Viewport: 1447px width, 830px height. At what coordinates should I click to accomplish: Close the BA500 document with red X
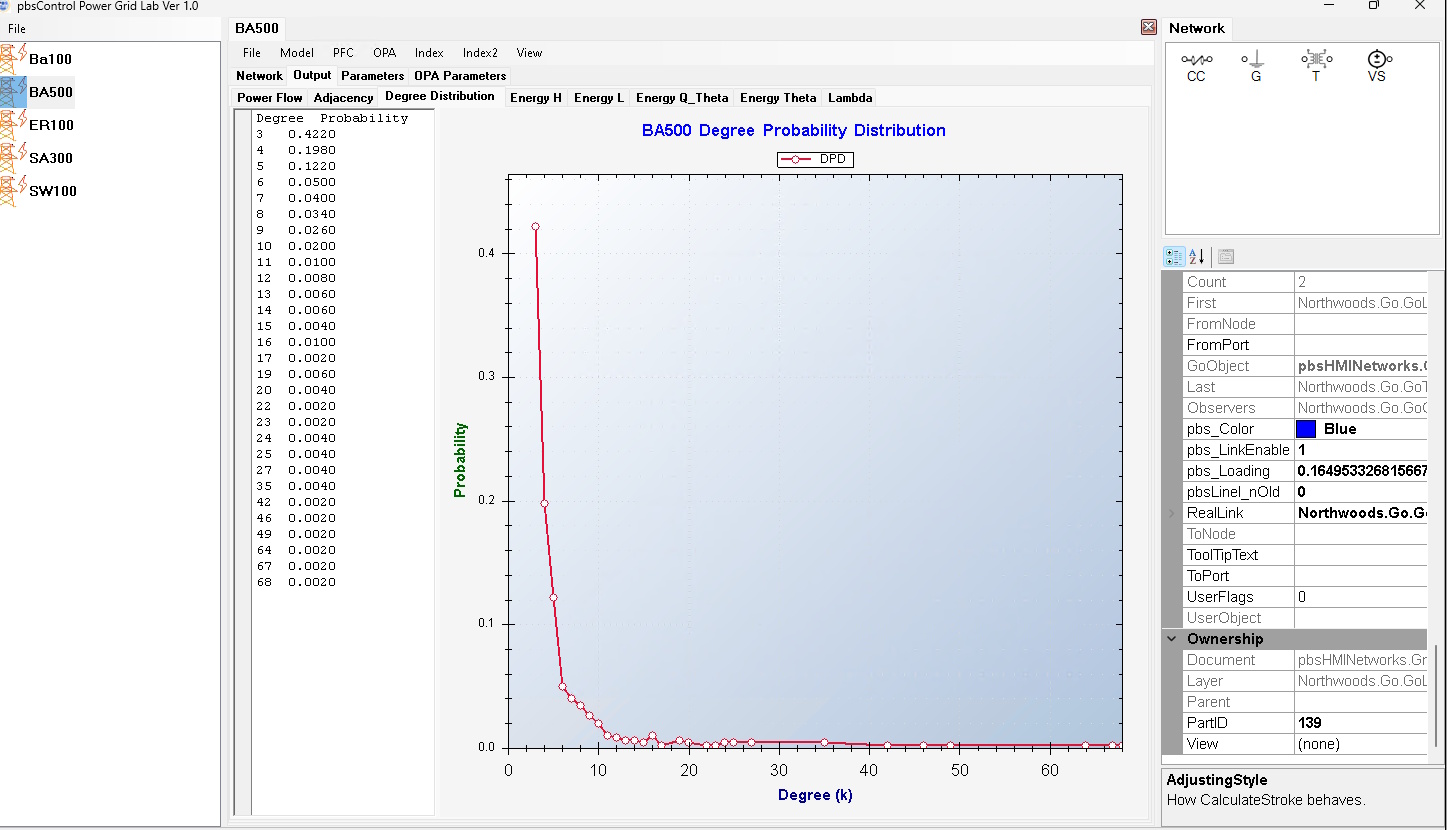point(1149,28)
